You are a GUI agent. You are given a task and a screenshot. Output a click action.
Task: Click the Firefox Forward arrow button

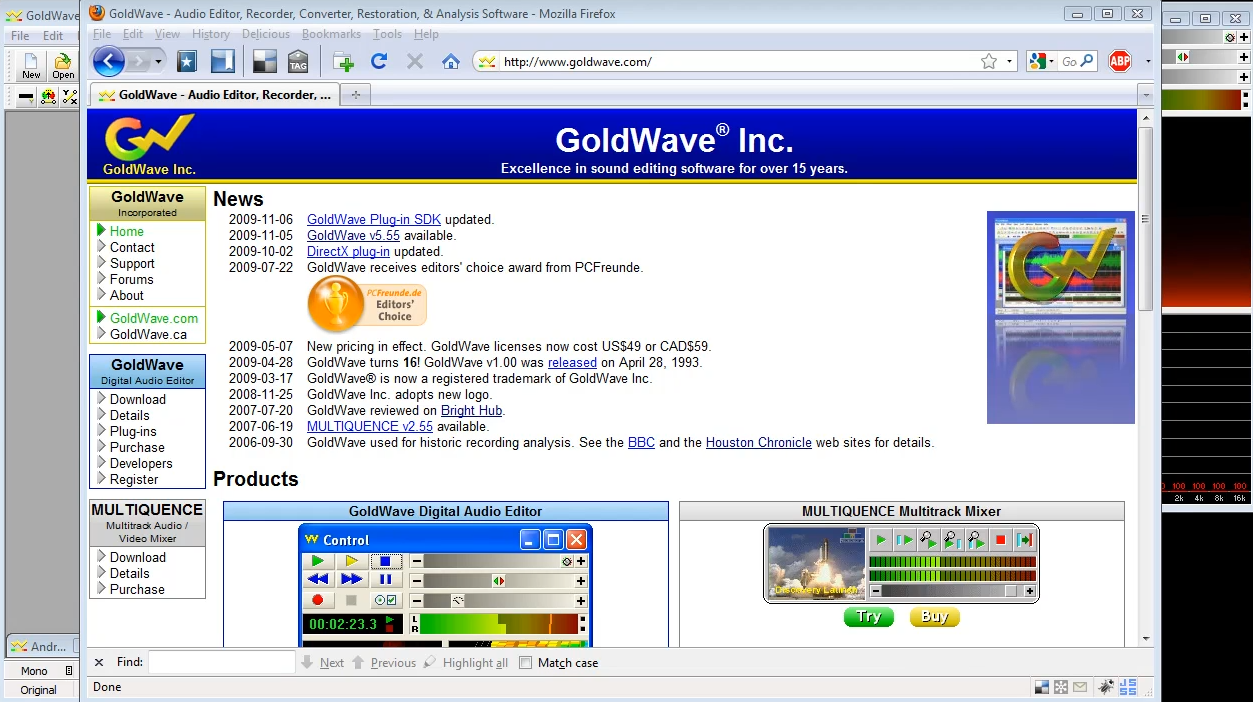point(137,61)
